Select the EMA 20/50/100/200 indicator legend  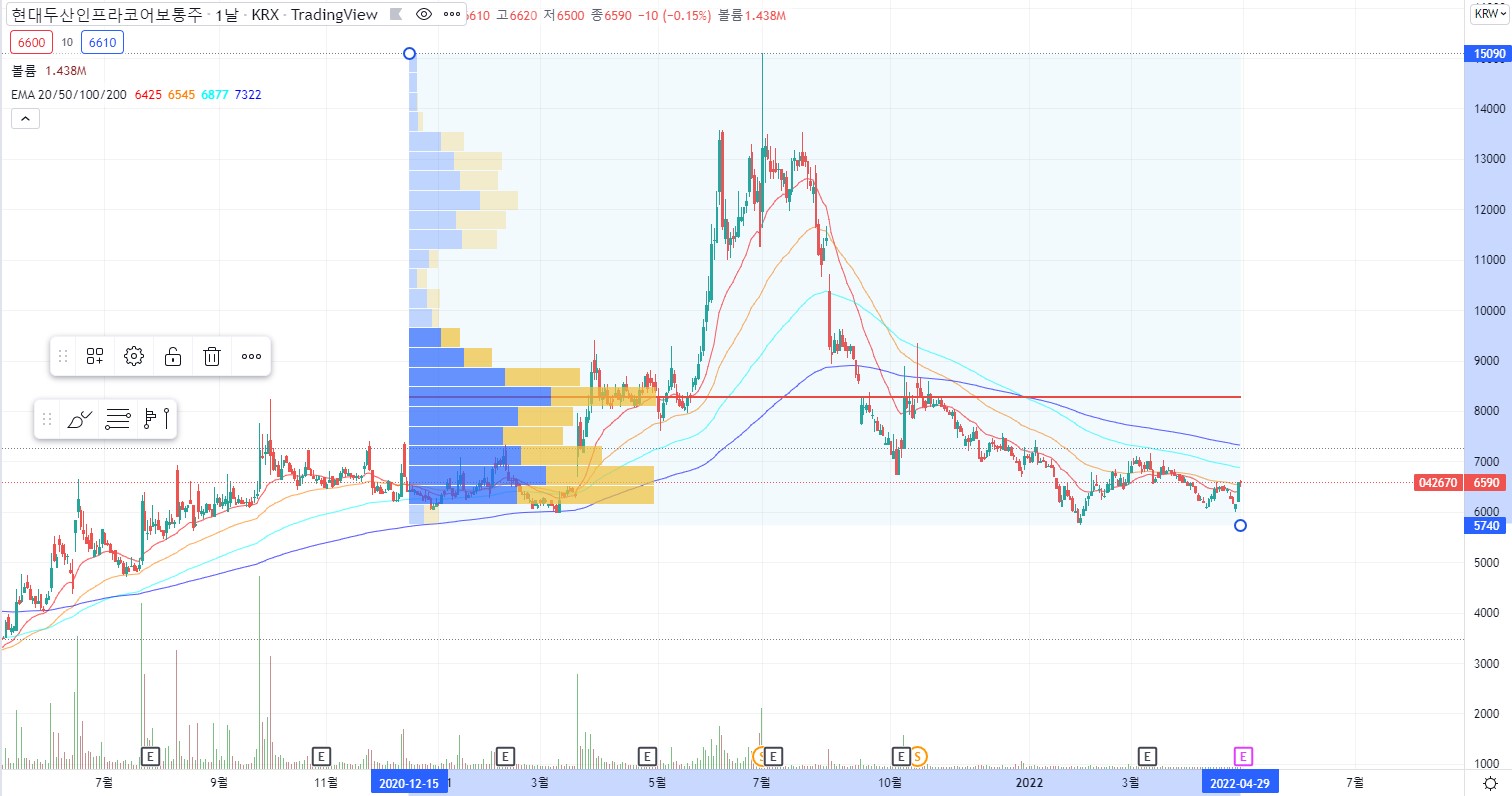point(68,94)
